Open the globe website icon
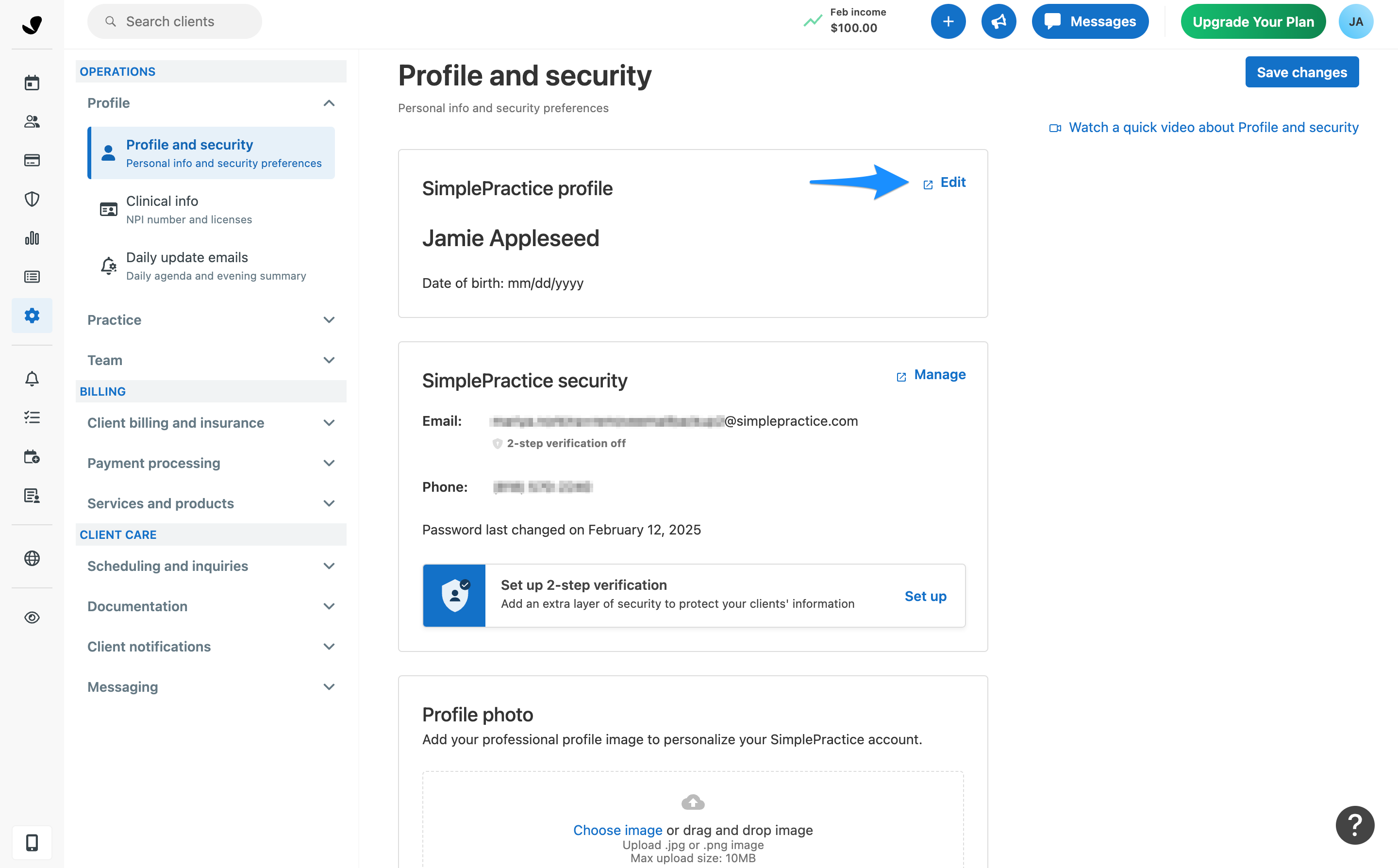 [32, 558]
